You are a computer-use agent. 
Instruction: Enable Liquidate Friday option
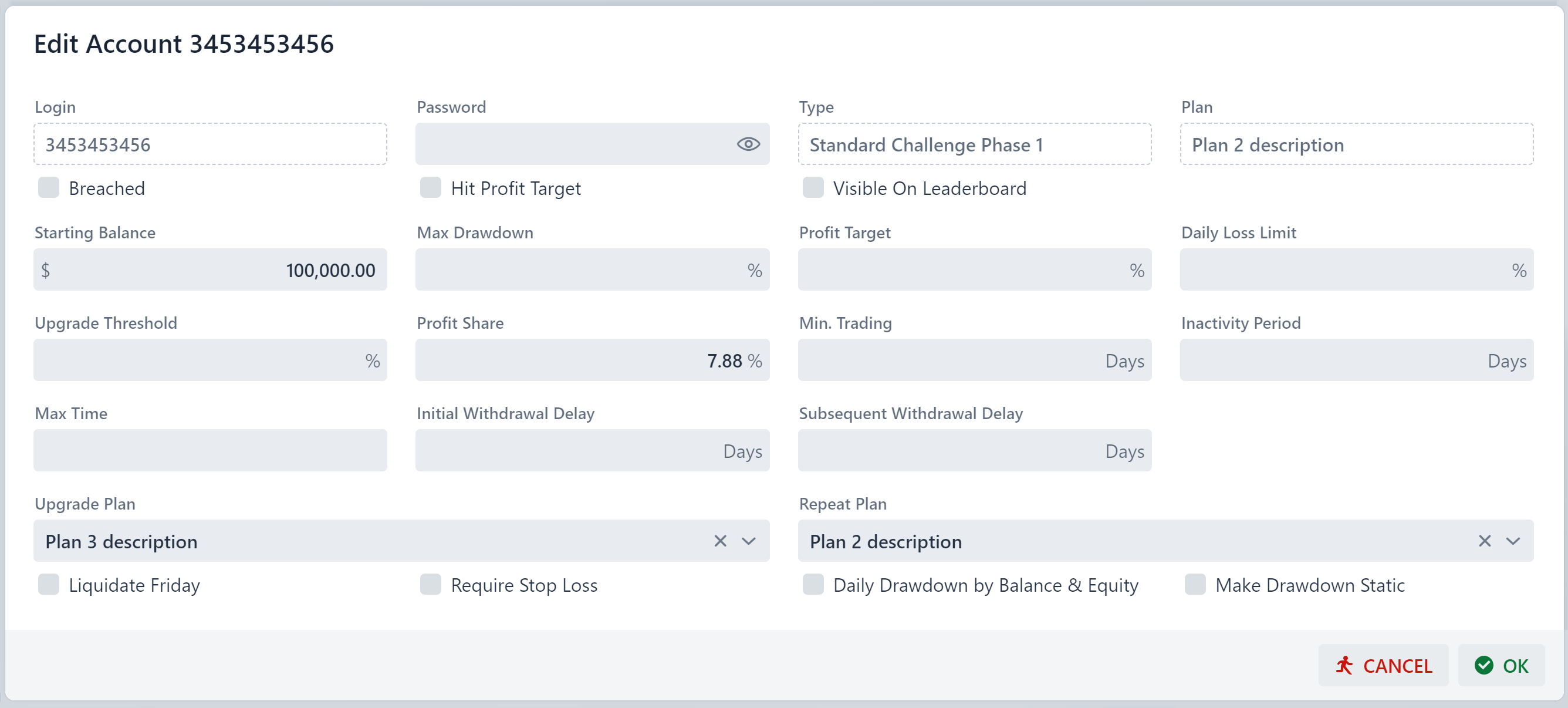pyautogui.click(x=49, y=584)
